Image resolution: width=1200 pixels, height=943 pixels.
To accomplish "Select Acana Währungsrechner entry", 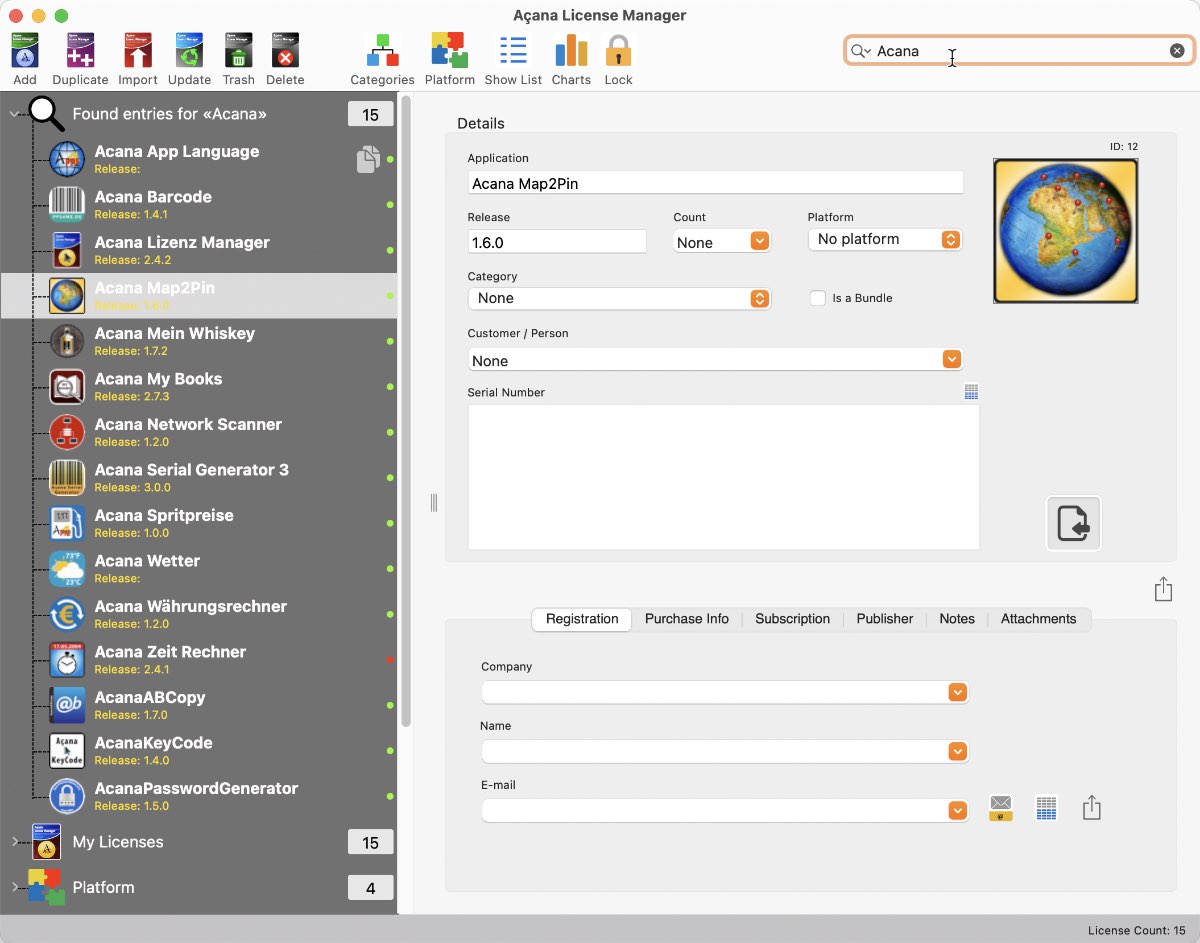I will click(199, 614).
